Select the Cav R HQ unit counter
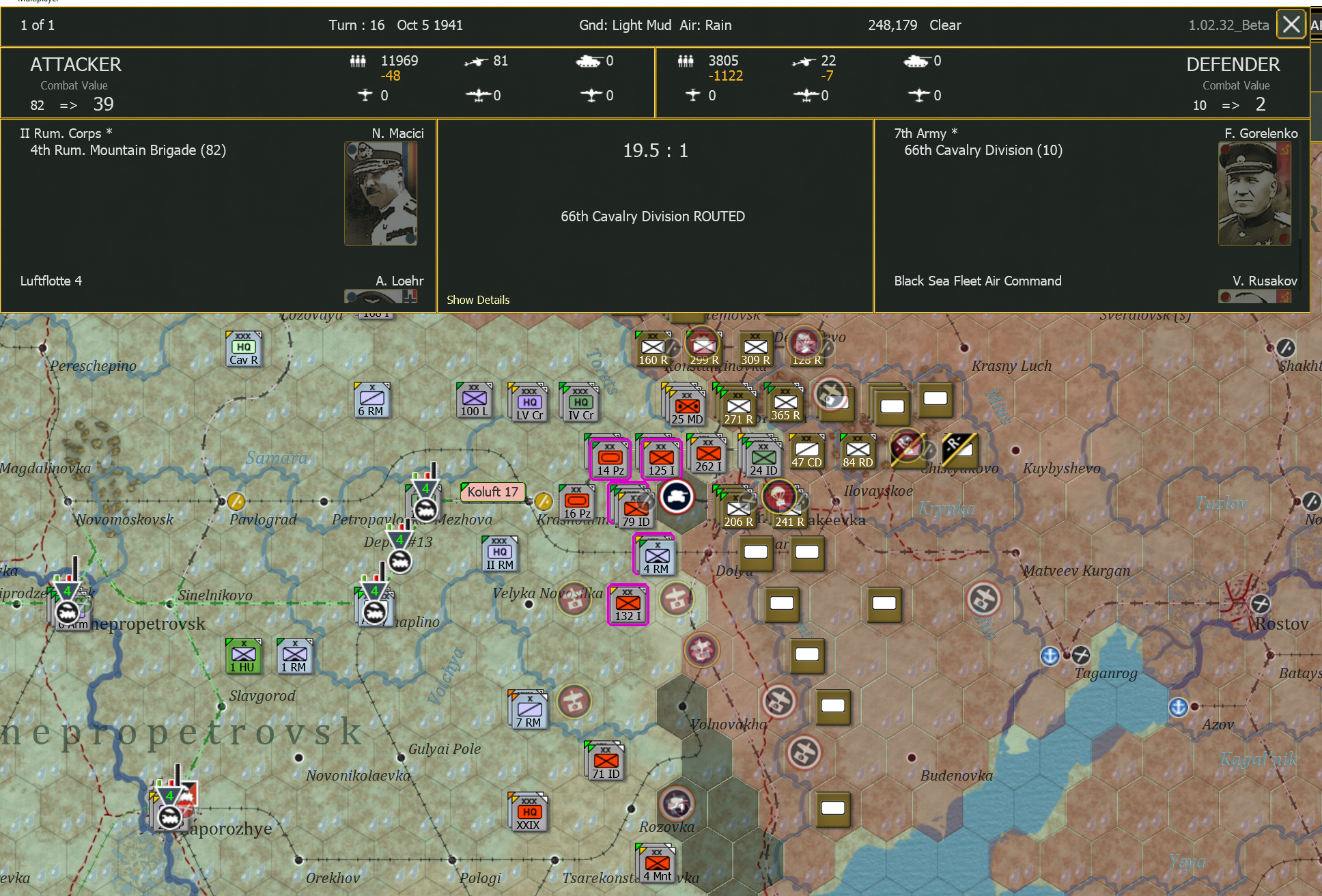The image size is (1322, 896). 244,349
